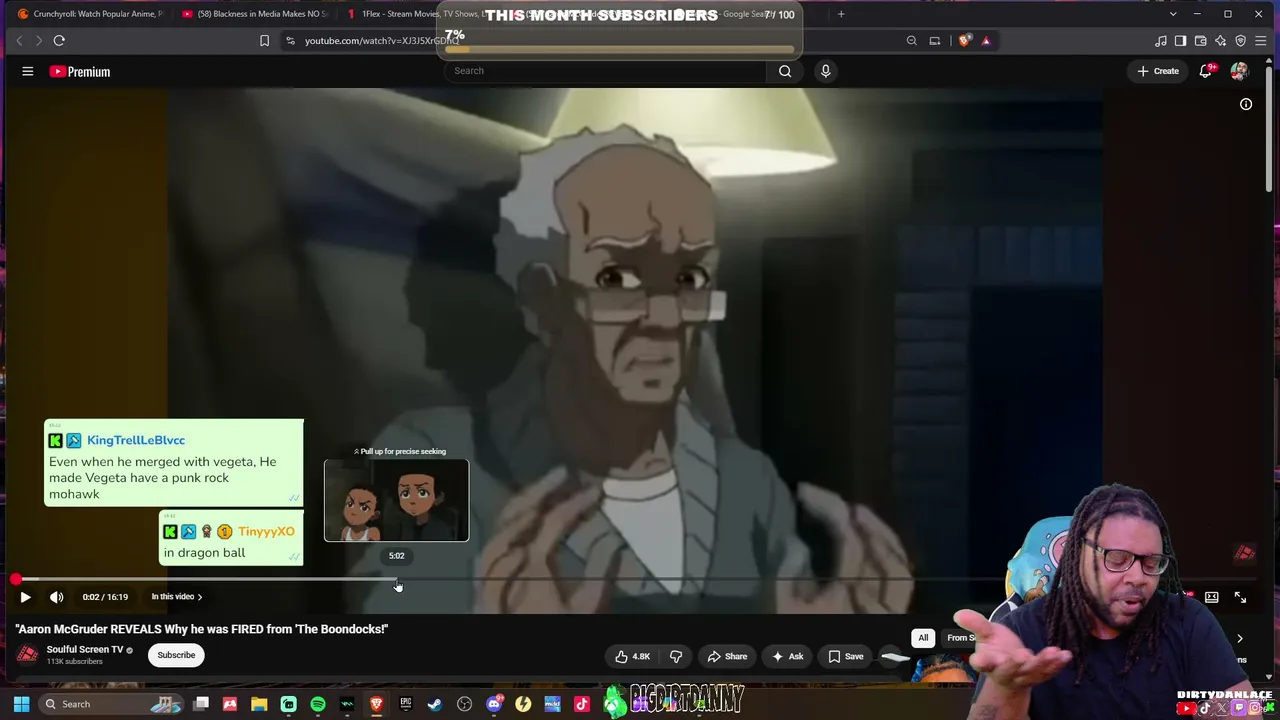Reload the page in browser
1280x720 pixels.
pos(59,41)
